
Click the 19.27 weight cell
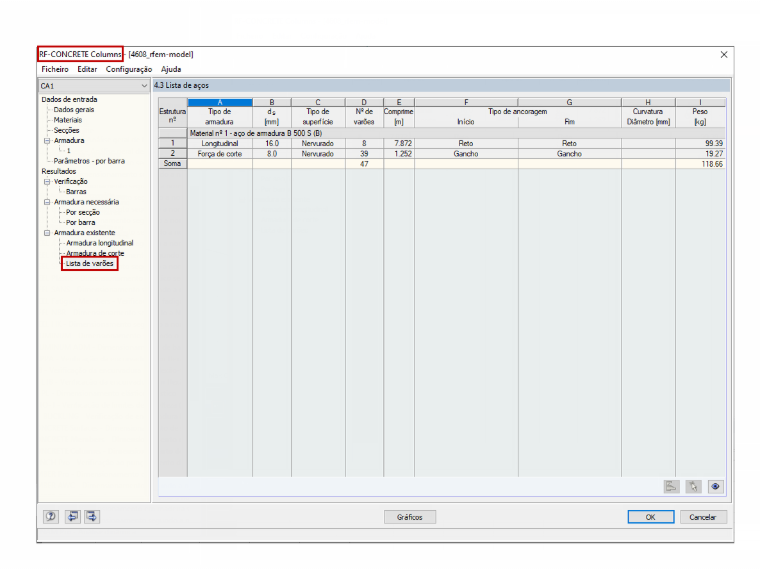pos(700,154)
